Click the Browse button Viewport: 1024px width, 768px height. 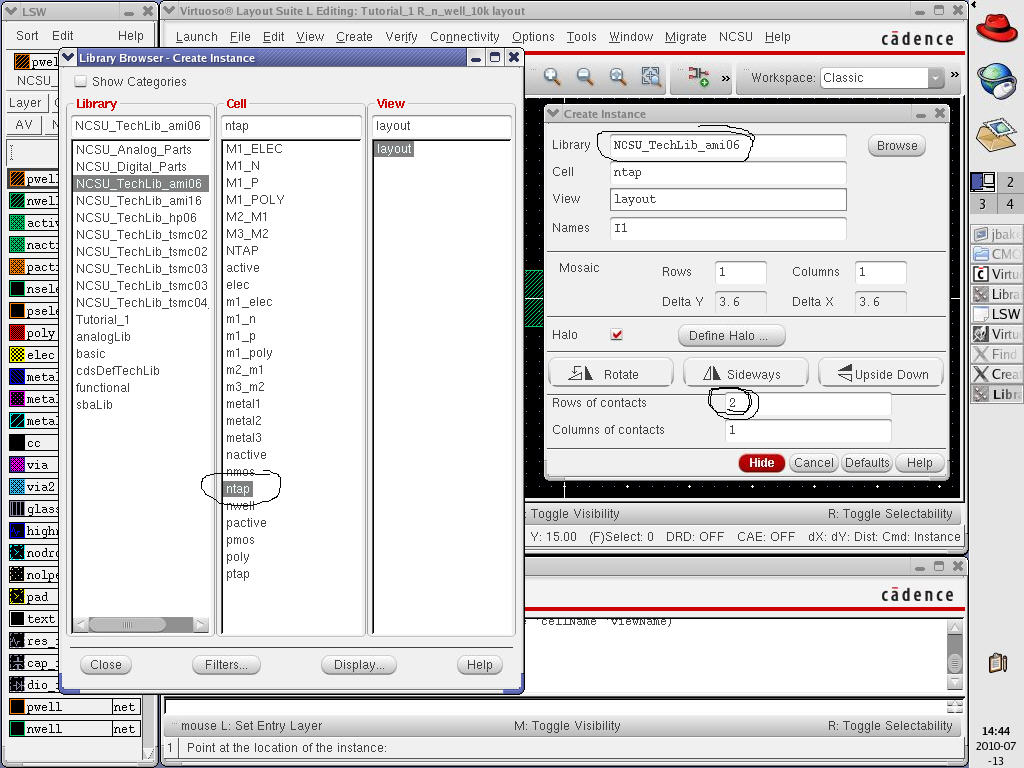click(896, 145)
